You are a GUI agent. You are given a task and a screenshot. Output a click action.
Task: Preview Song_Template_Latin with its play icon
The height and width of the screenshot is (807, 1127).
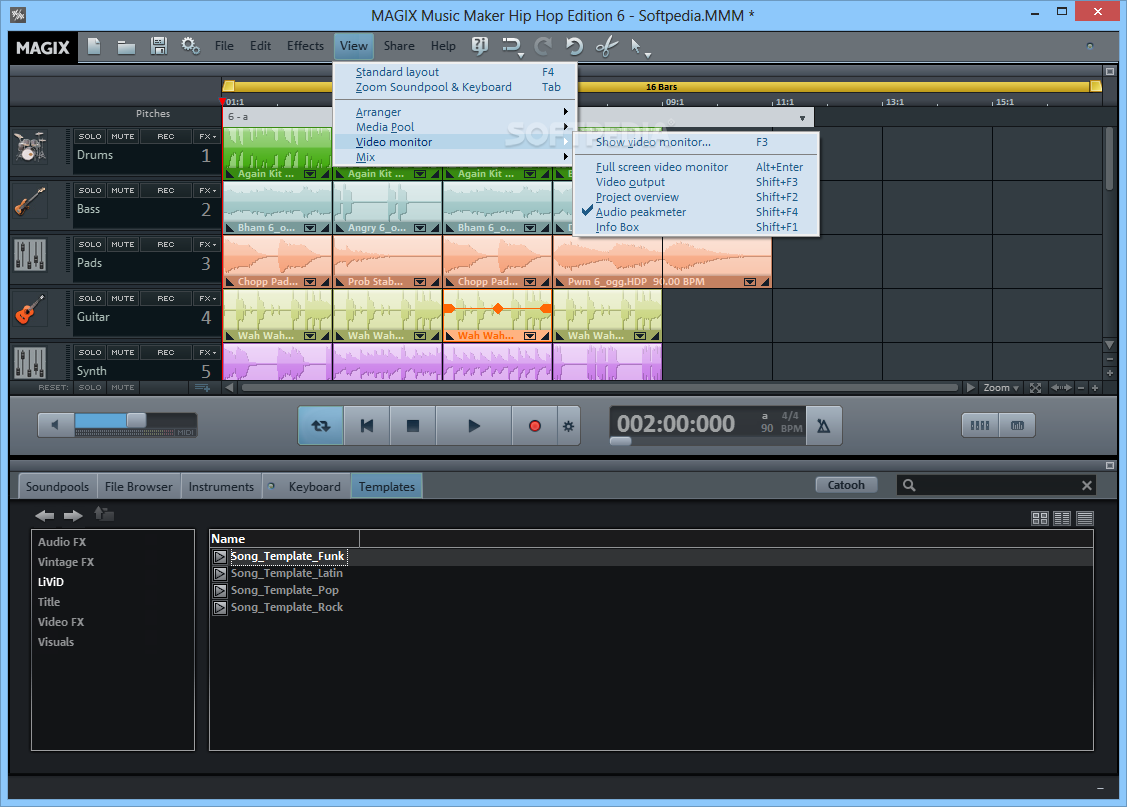pyautogui.click(x=220, y=573)
